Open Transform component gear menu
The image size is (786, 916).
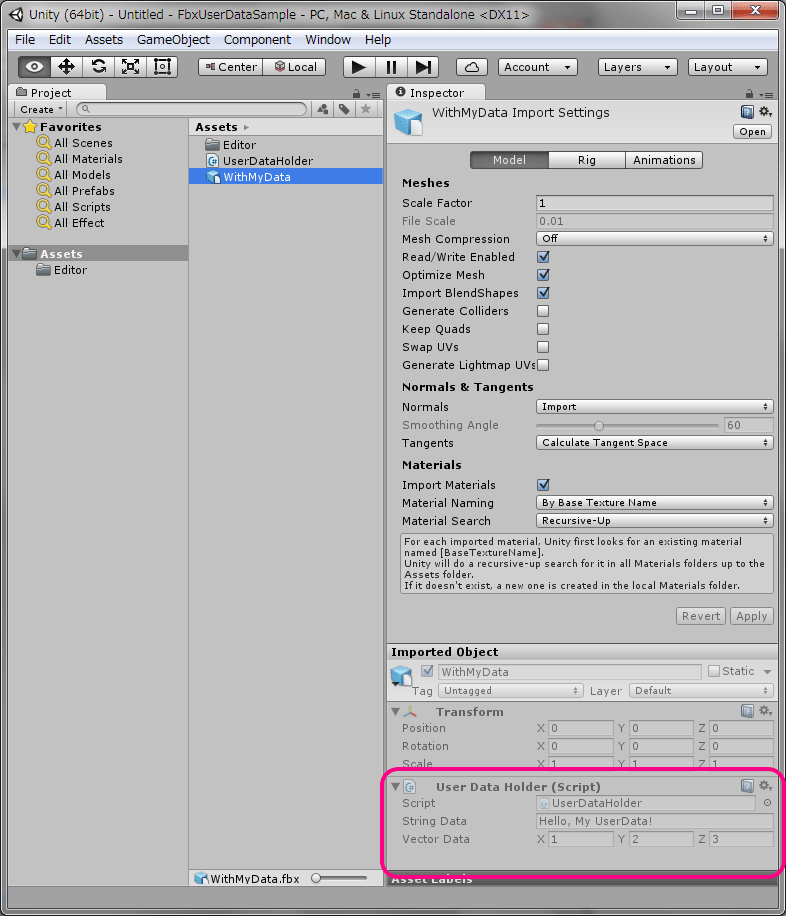pos(765,710)
